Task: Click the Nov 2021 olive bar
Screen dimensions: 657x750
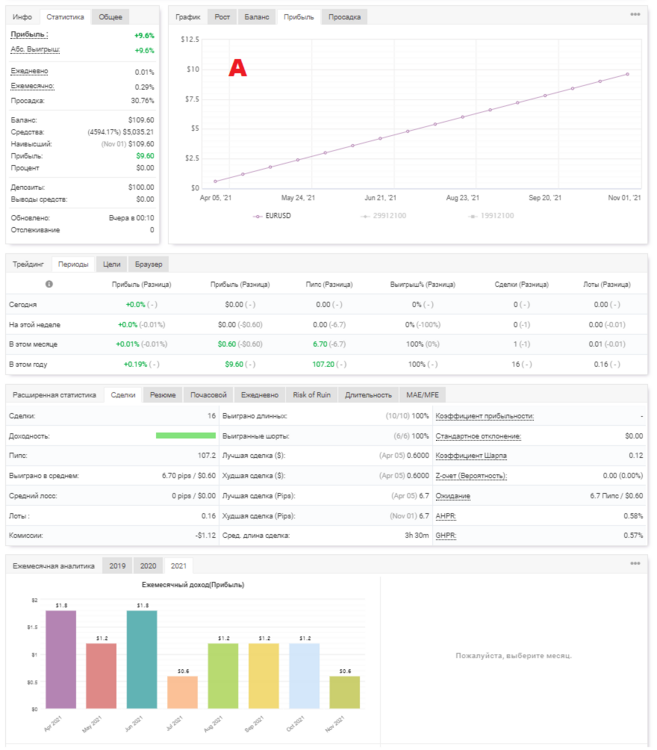Action: (345, 692)
